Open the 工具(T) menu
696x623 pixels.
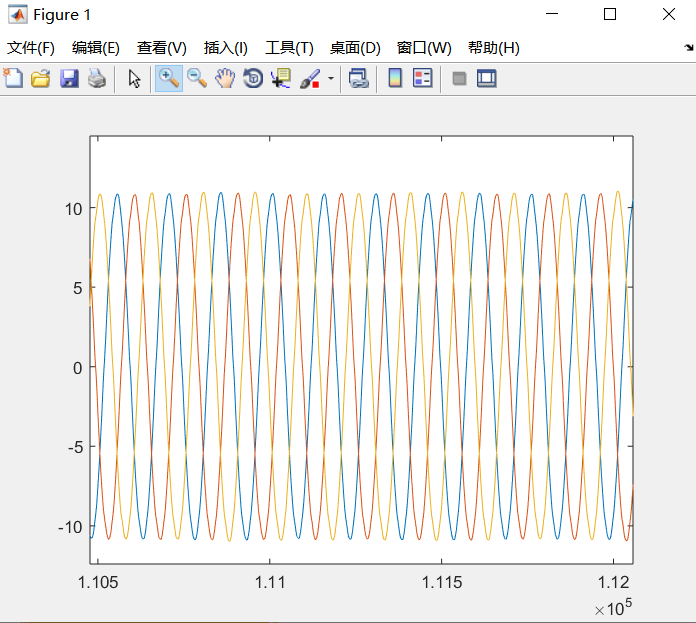click(289, 47)
